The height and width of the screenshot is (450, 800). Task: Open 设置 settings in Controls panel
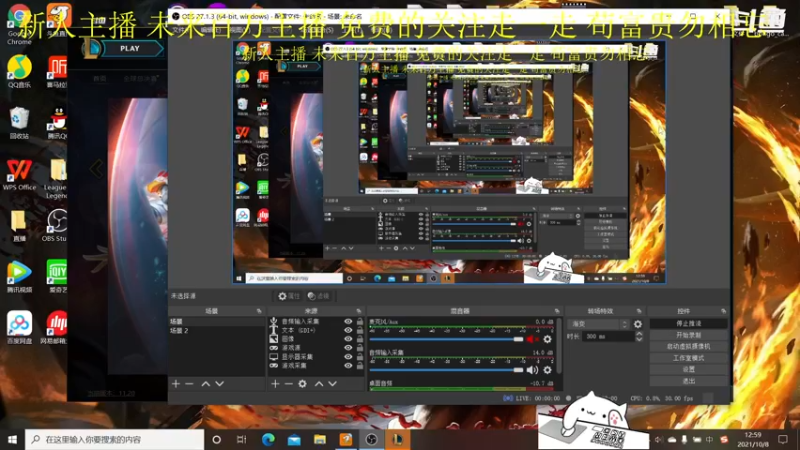688,369
